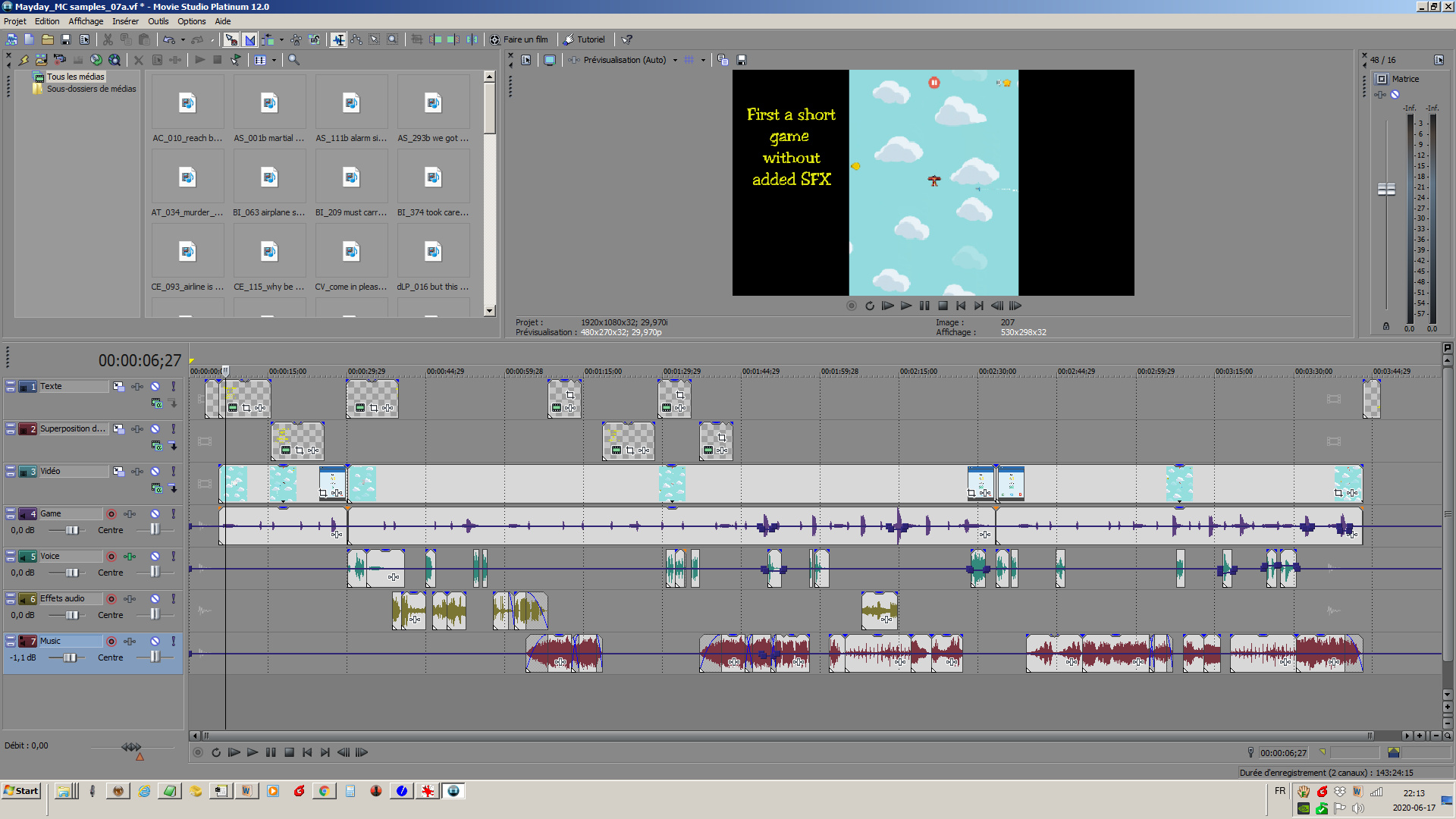
Task: Open the Outils menu
Action: coord(158,21)
